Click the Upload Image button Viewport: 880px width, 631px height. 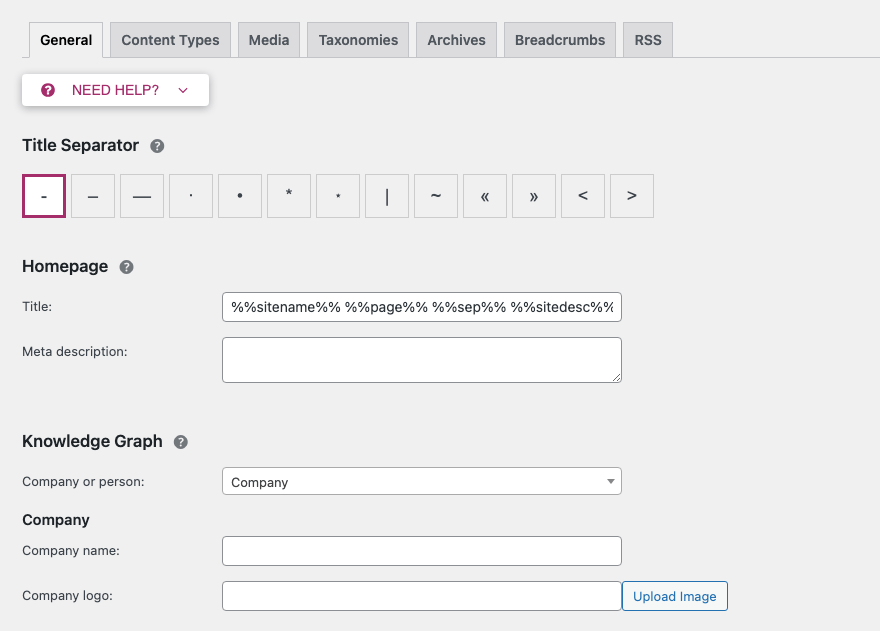[675, 596]
